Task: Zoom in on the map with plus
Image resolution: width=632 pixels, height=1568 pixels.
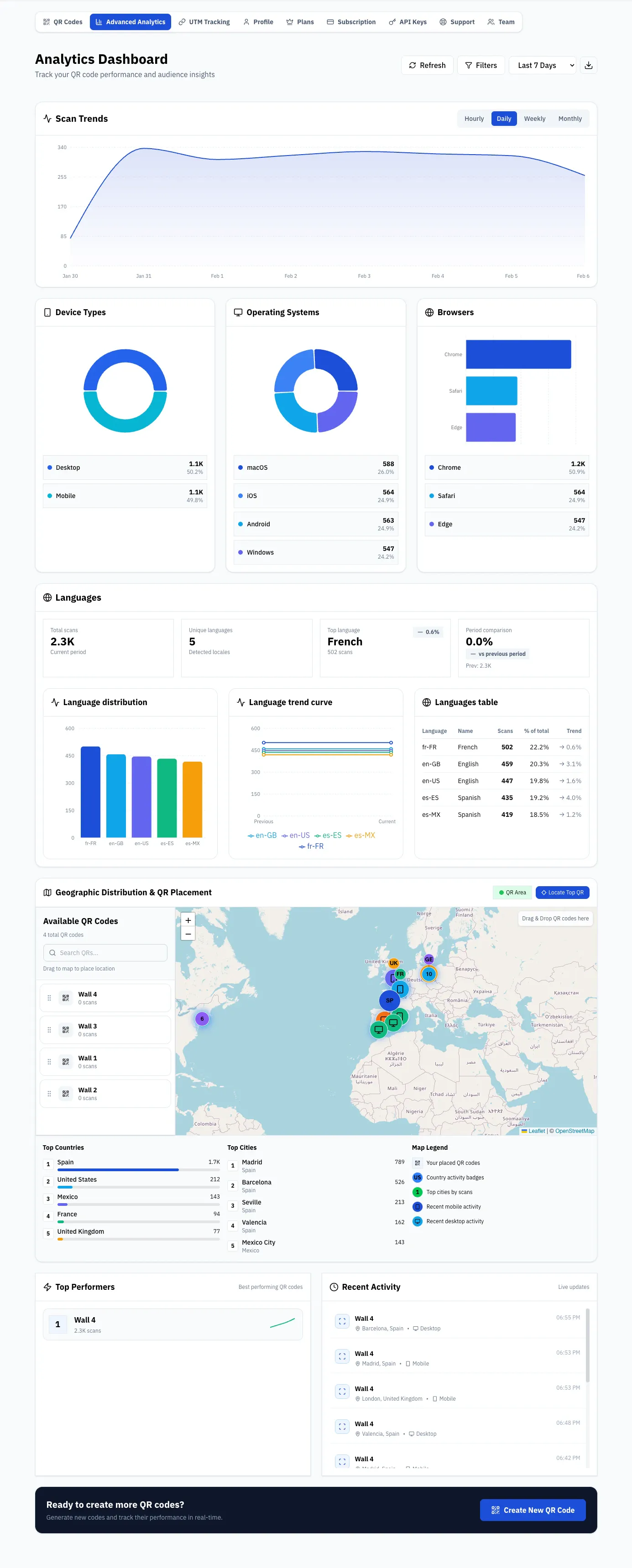Action: tap(188, 920)
